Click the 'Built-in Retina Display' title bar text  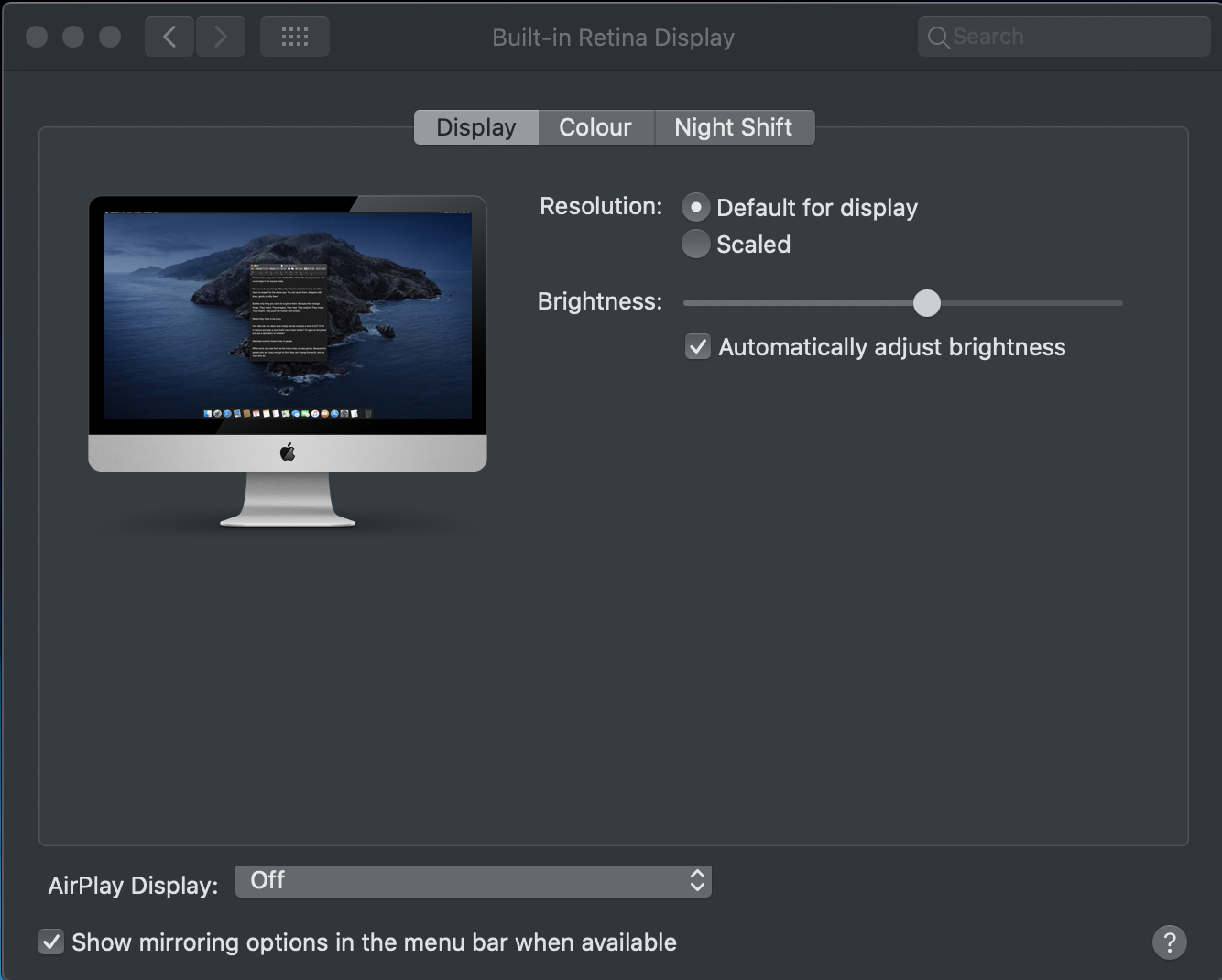[613, 37]
